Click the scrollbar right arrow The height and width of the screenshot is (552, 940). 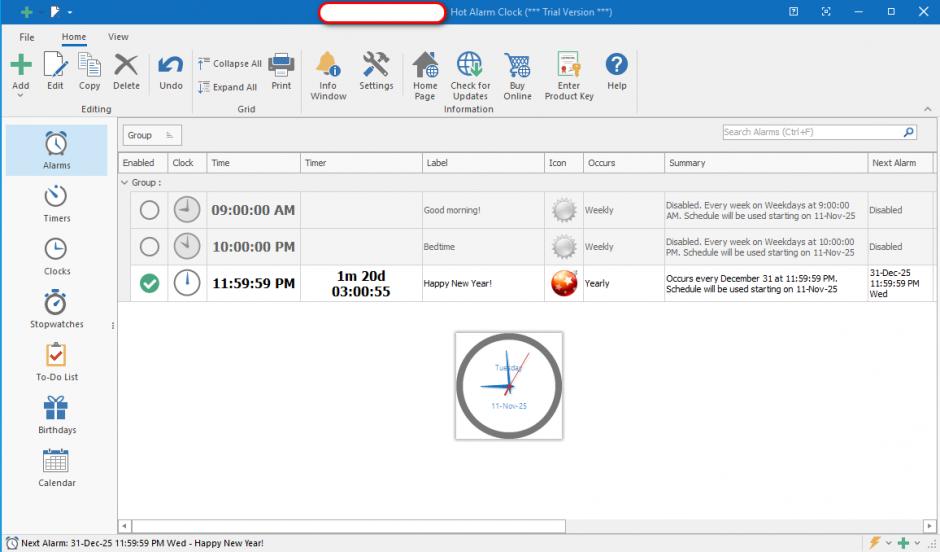tap(929, 526)
